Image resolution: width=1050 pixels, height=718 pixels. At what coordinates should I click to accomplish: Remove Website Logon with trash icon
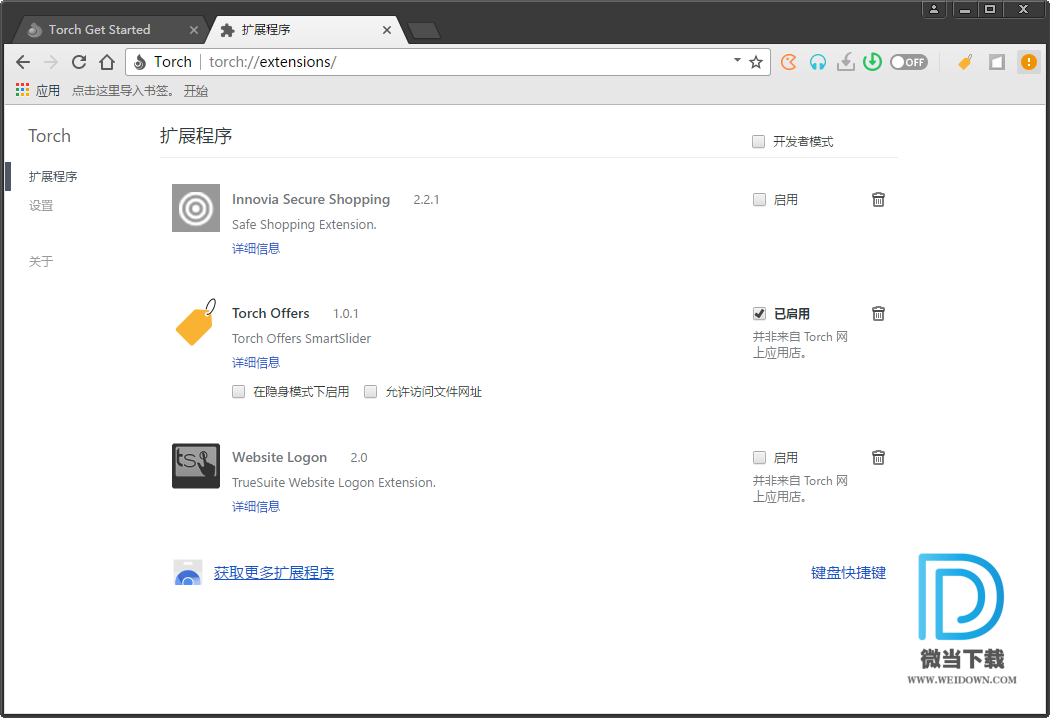coord(878,457)
